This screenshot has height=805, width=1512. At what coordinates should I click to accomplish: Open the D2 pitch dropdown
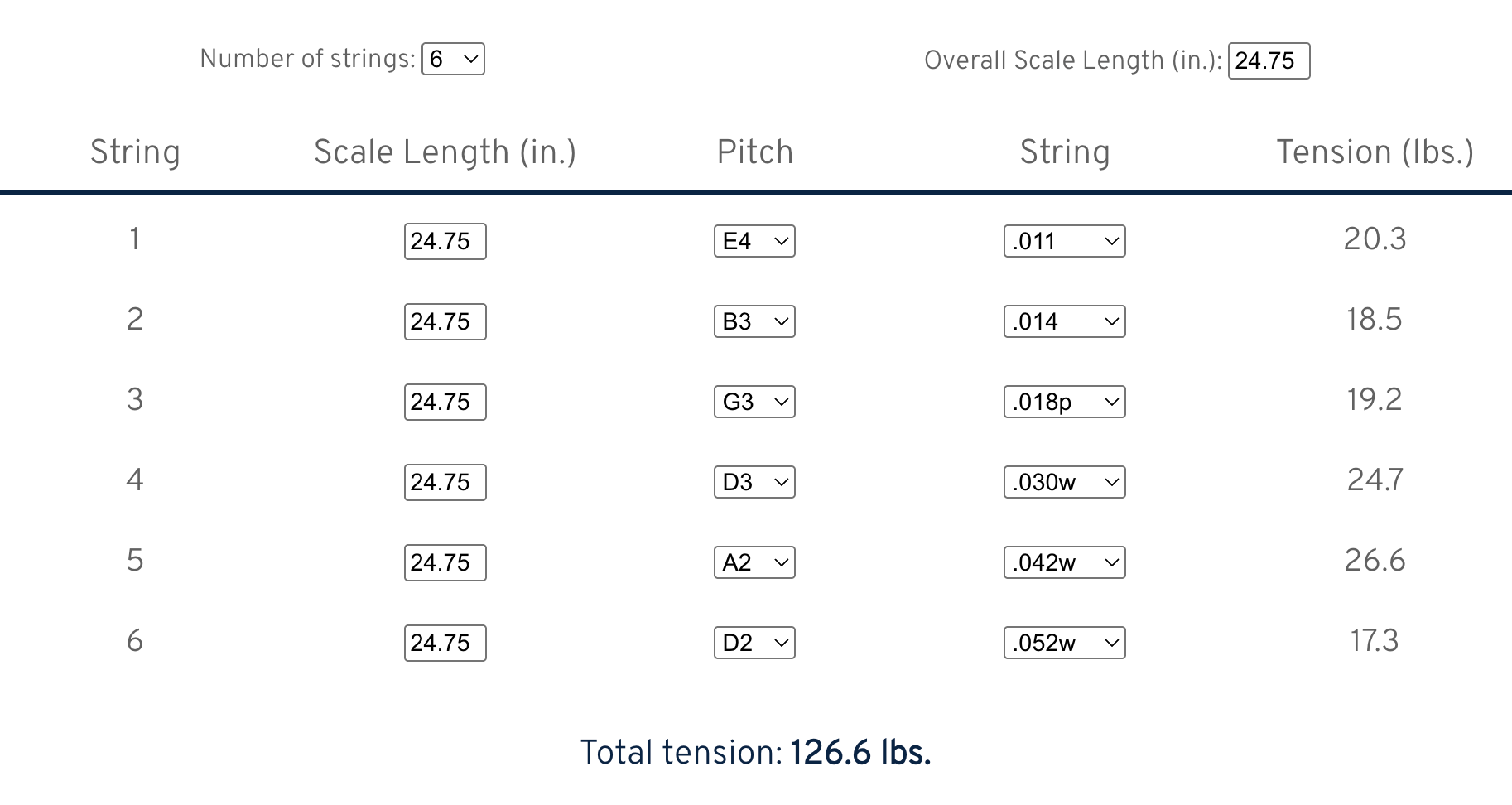(754, 644)
